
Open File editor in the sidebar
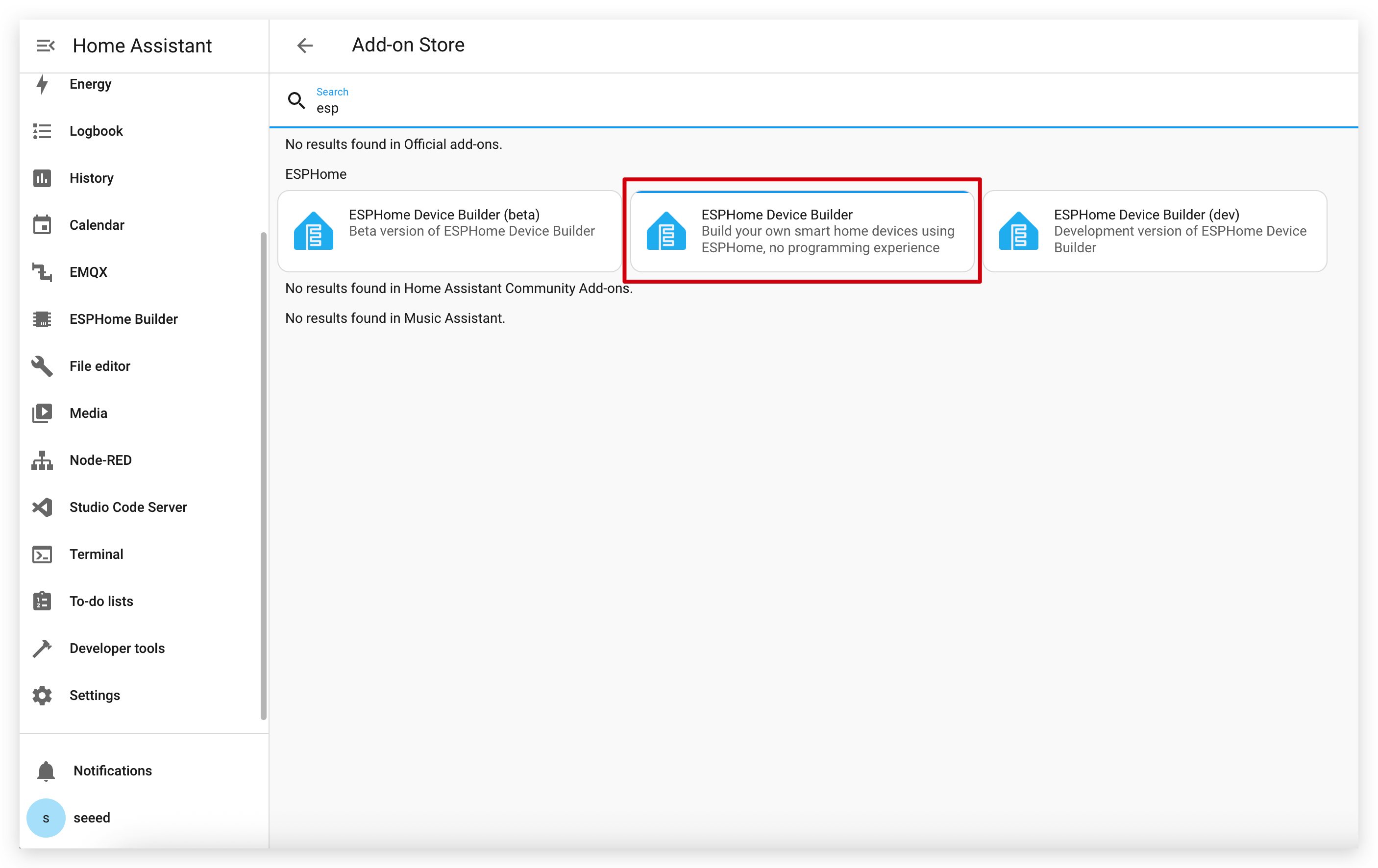coord(143,366)
